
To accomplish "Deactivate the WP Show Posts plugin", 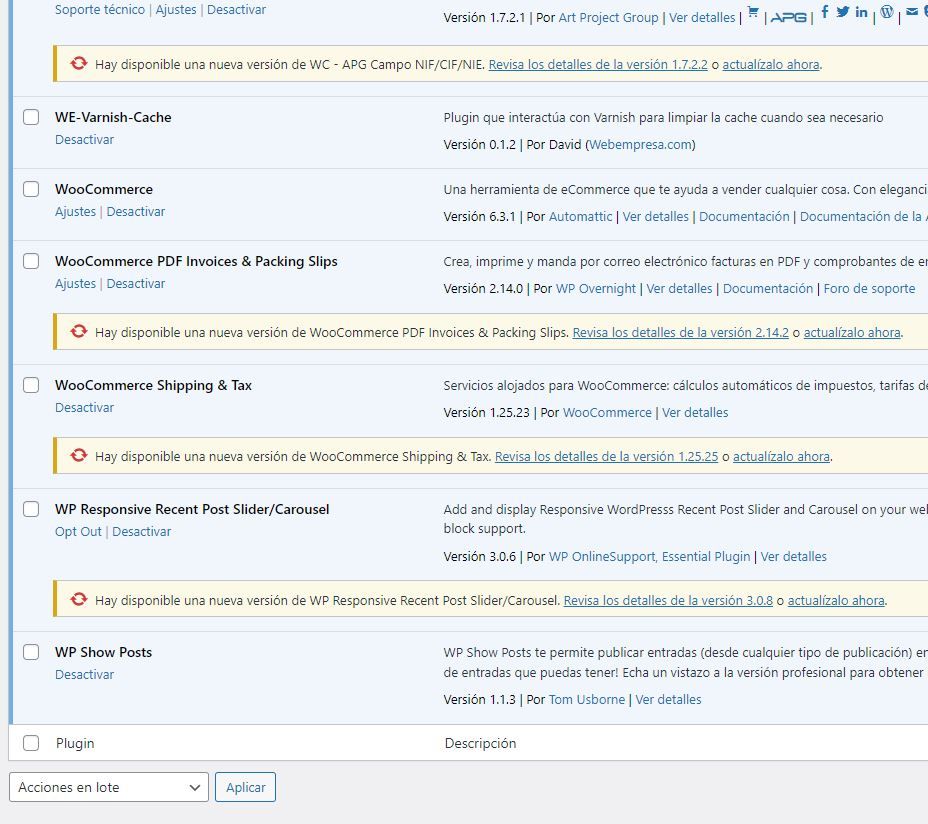I will click(x=85, y=675).
